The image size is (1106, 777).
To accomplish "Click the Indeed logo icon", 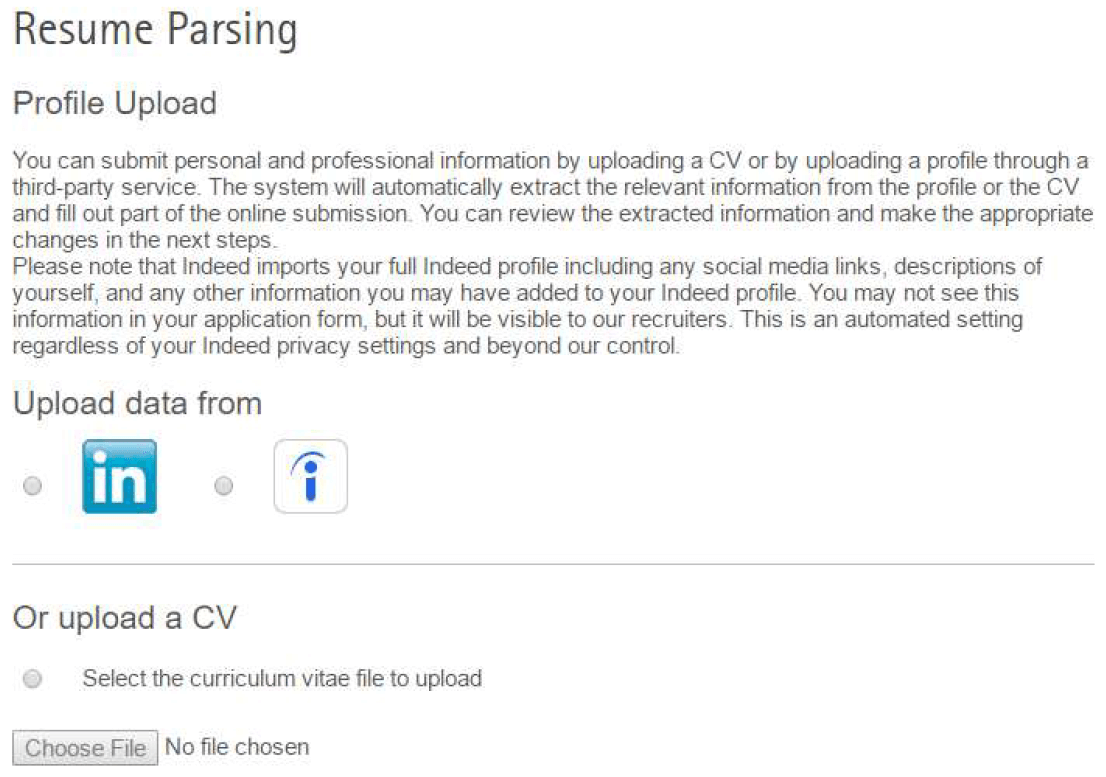I will tap(310, 477).
